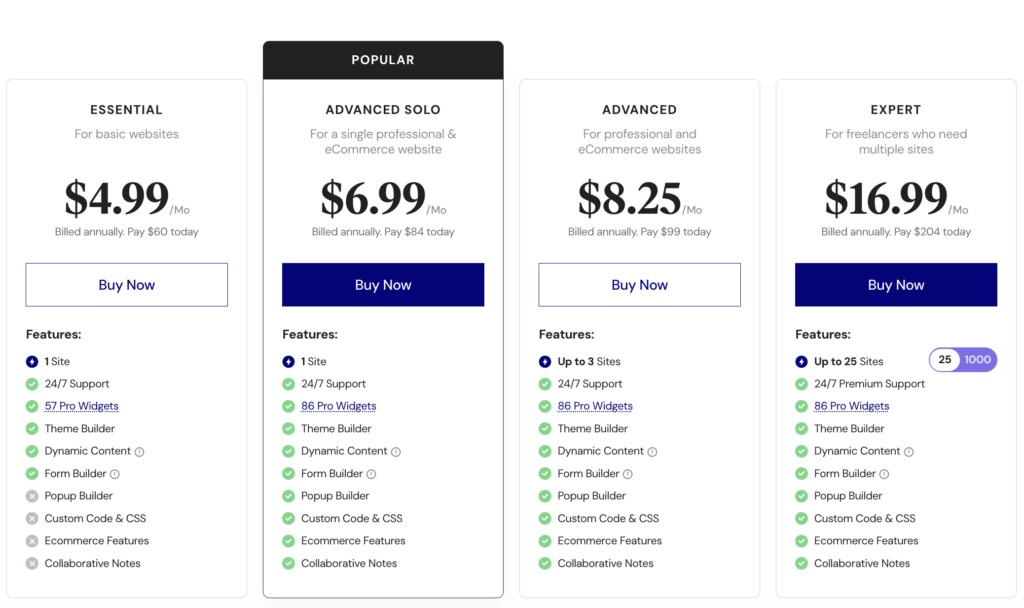The image size is (1024, 608).
Task: Open the 57 Pro Widgets link
Action: [x=81, y=405]
